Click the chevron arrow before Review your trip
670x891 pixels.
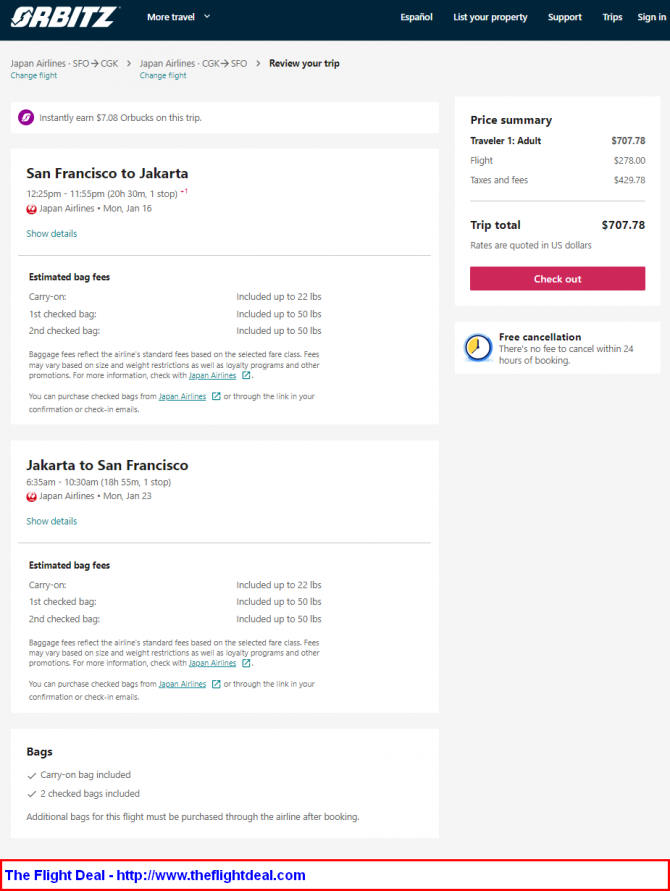click(x=258, y=63)
